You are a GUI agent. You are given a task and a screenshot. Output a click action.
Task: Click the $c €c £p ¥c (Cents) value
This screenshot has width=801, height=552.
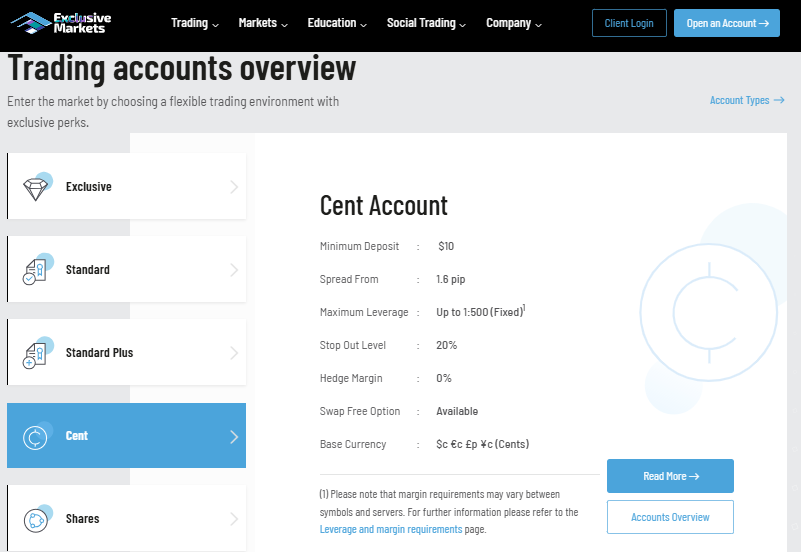tap(483, 444)
